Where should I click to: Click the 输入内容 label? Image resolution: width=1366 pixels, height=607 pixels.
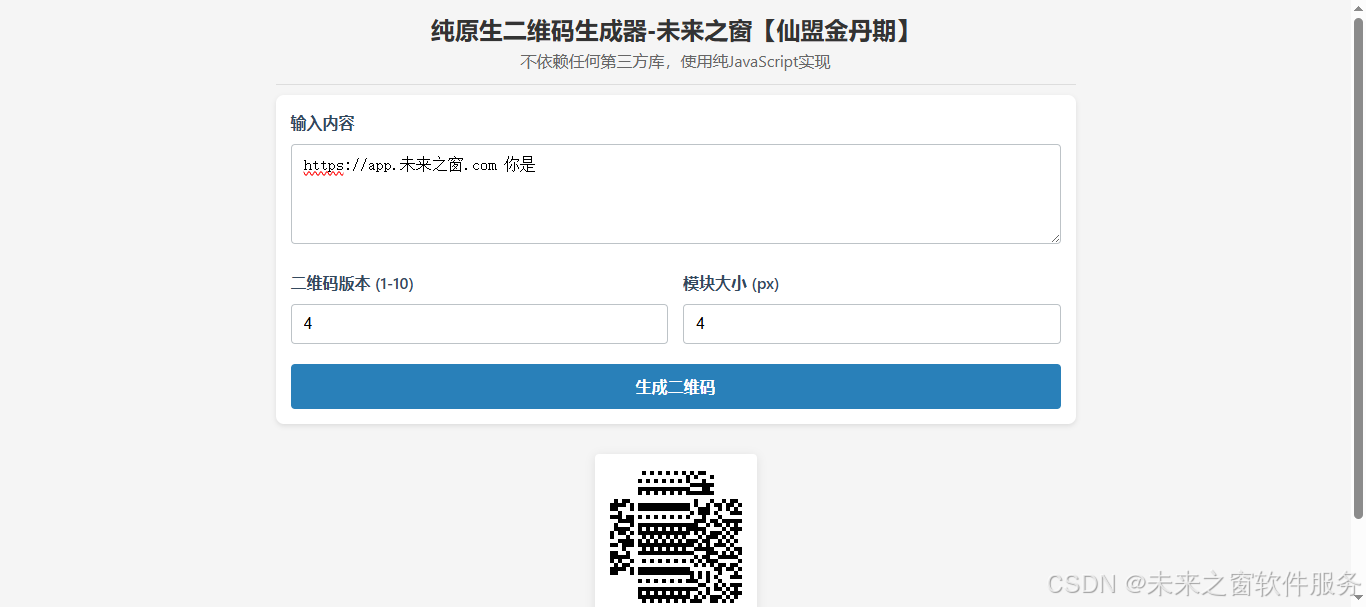click(x=322, y=123)
